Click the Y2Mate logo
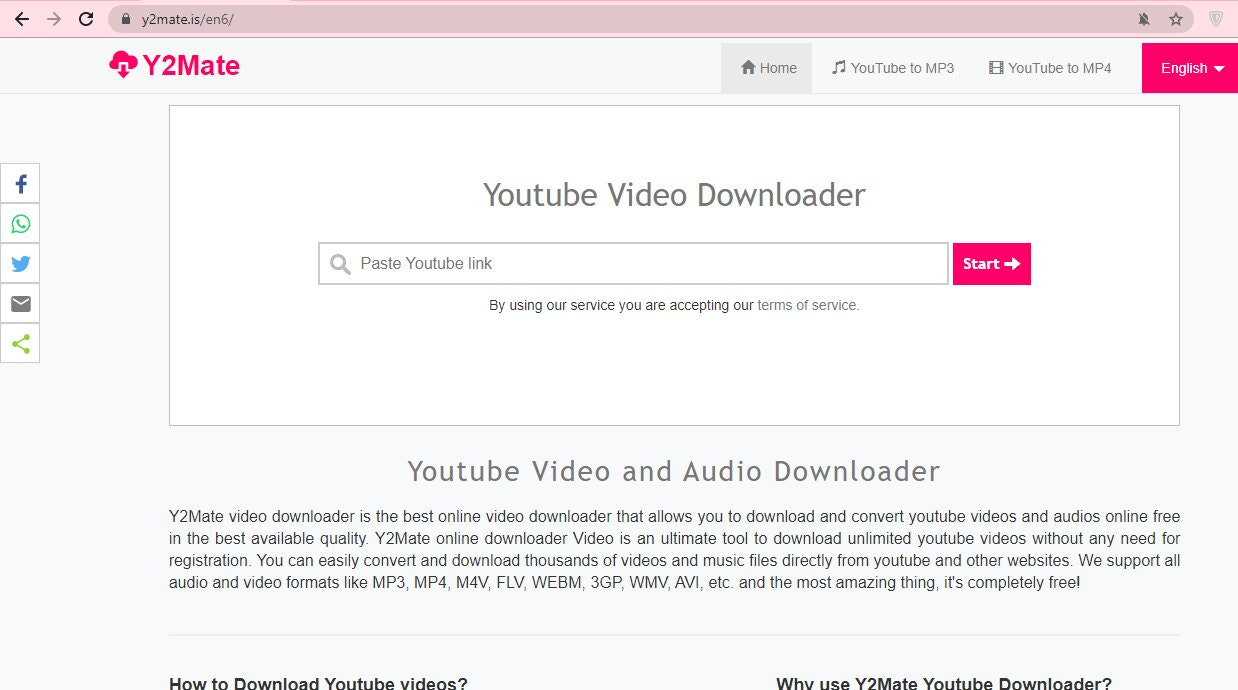The width and height of the screenshot is (1238, 690). 175,66
